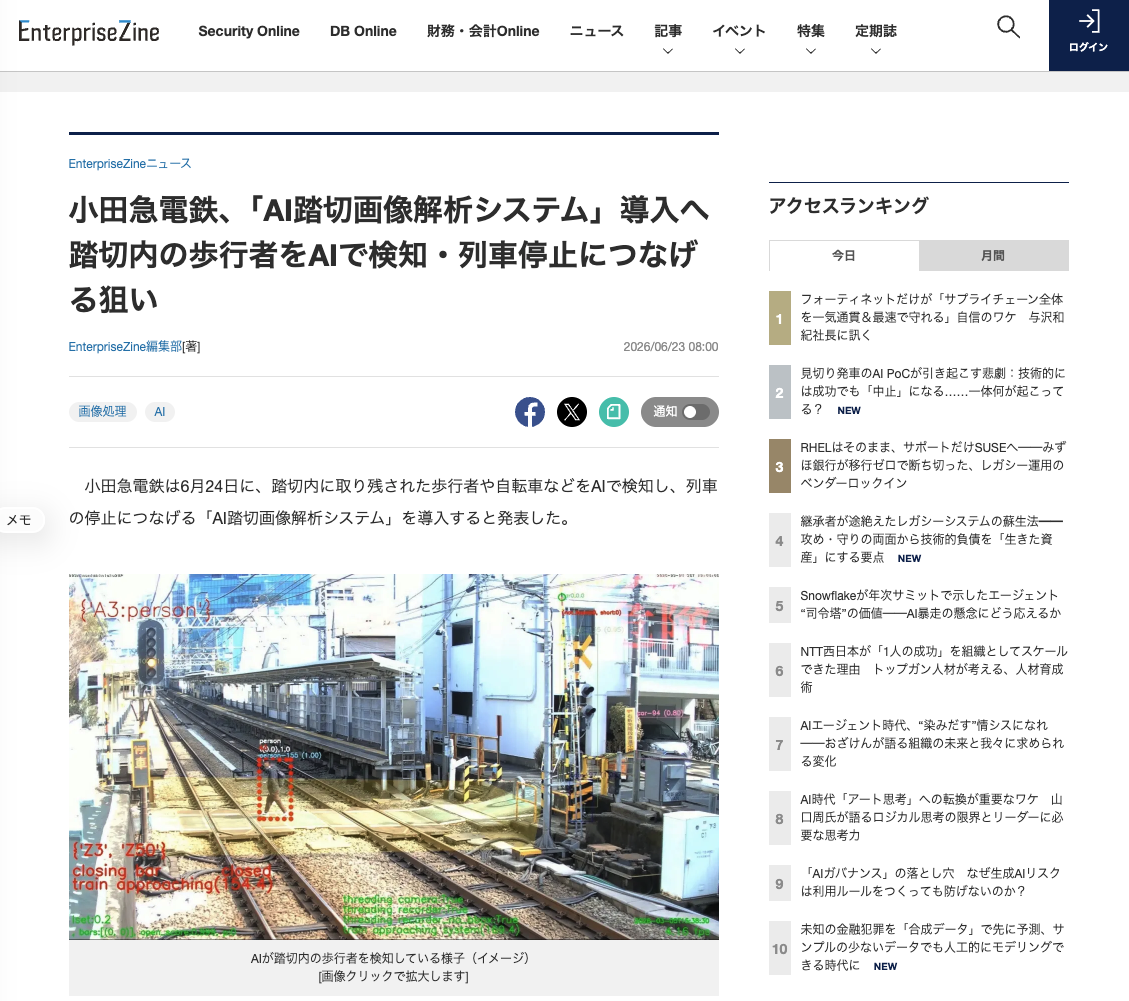Image resolution: width=1129 pixels, height=1001 pixels.
Task: Switch ranking to 月間 tab
Action: tap(993, 256)
